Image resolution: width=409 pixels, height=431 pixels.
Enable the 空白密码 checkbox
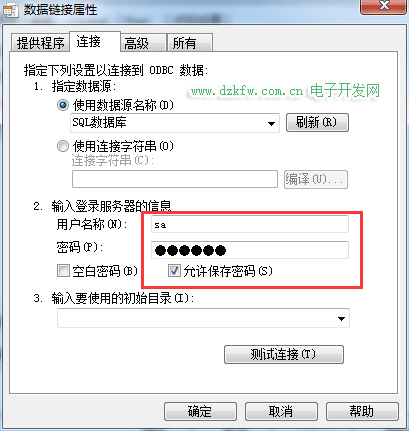63,271
